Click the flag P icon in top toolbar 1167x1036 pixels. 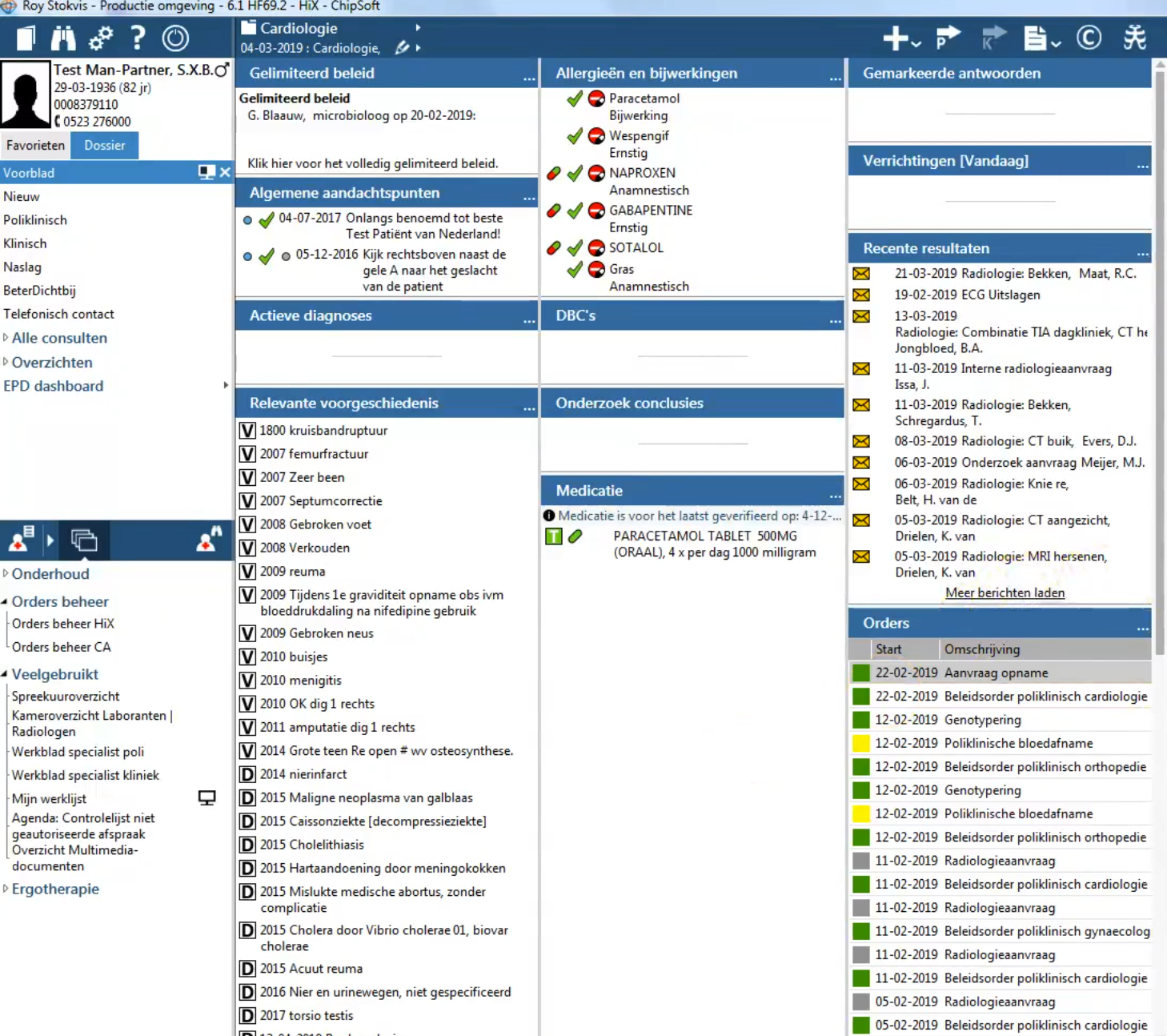point(948,38)
